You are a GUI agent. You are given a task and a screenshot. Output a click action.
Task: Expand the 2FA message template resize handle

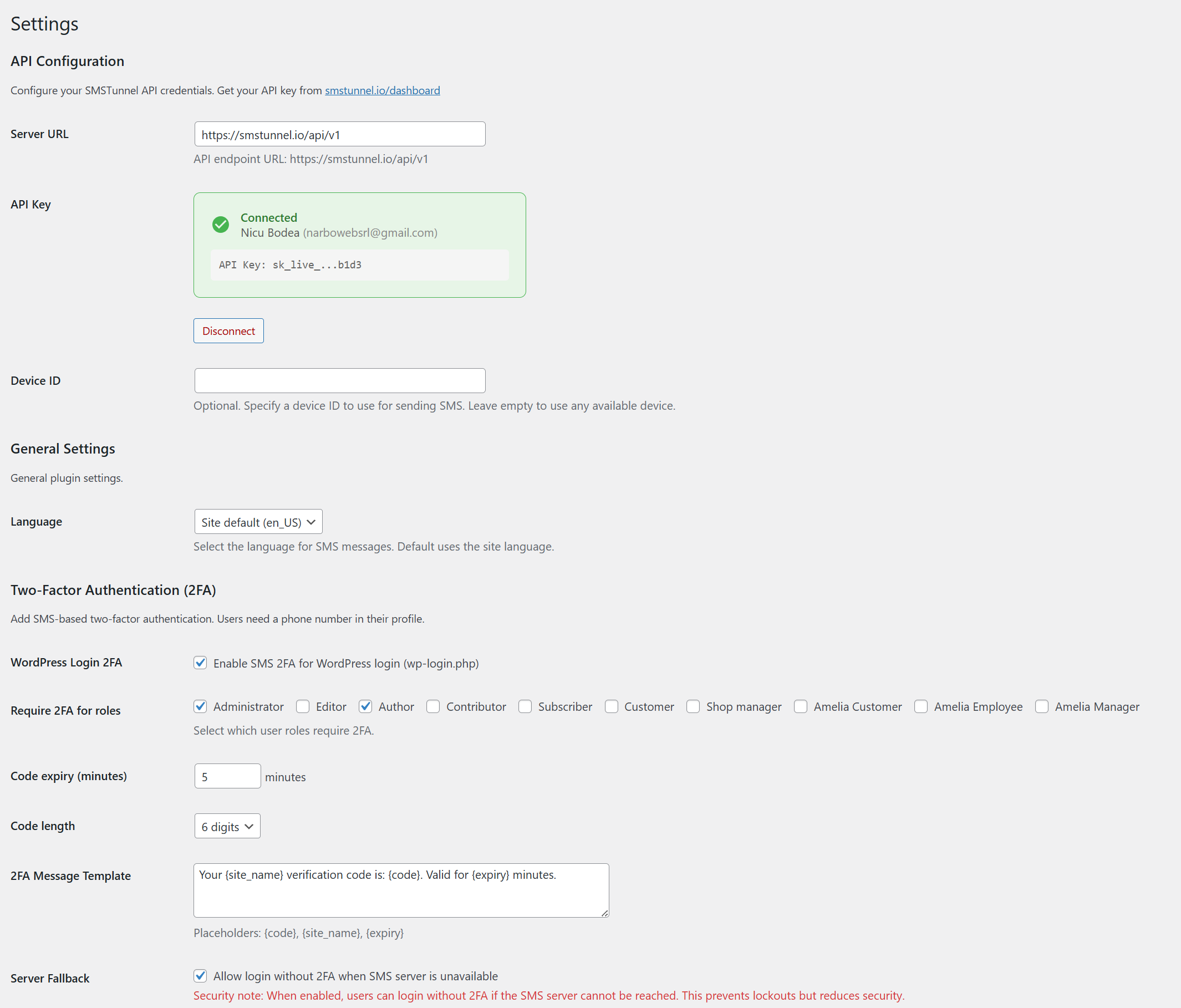coord(604,913)
